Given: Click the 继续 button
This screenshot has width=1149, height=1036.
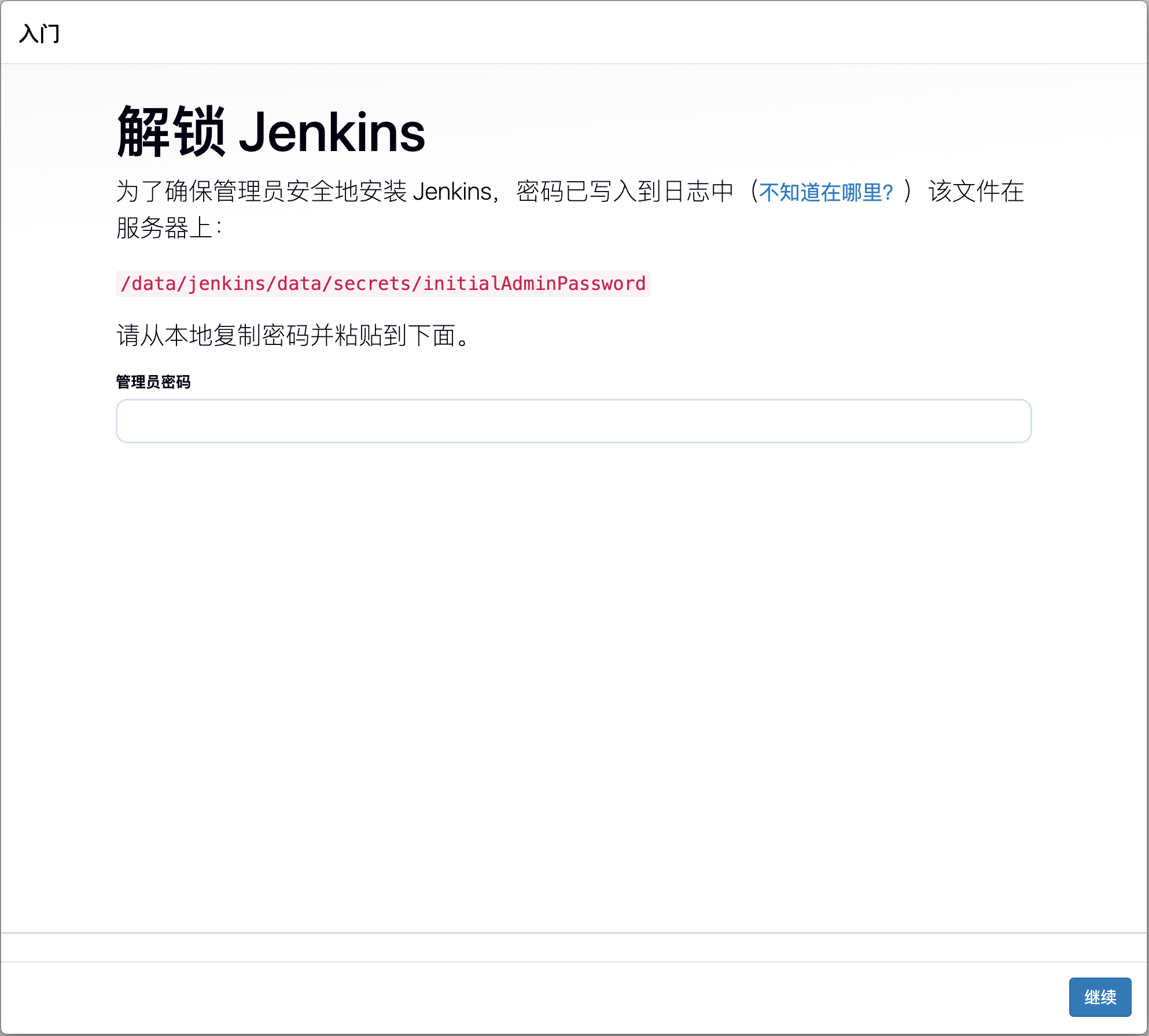Looking at the screenshot, I should [x=1099, y=997].
